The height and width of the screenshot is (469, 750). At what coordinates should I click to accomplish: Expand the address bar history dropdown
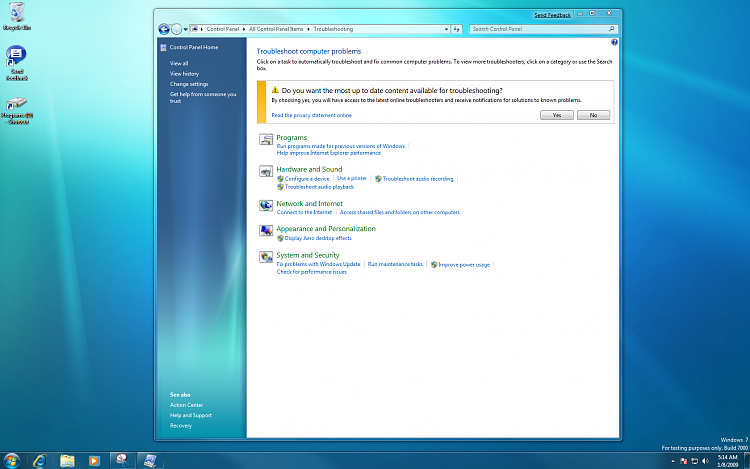446,29
